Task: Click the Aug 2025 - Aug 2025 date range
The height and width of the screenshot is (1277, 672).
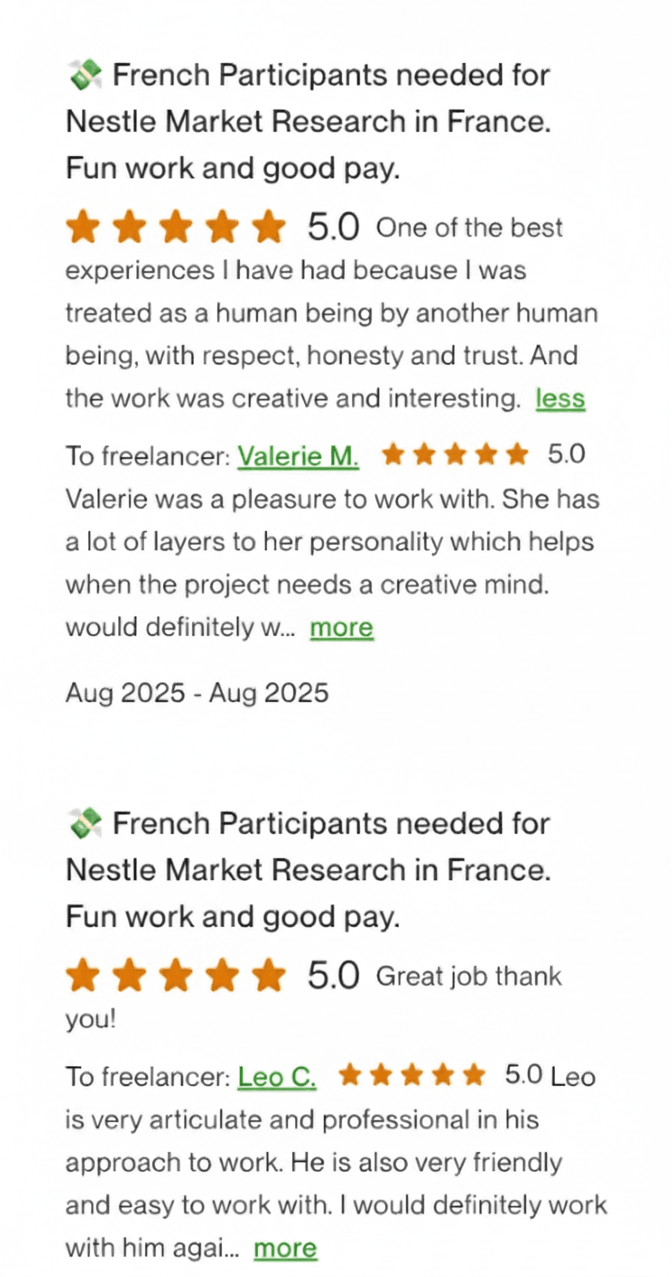Action: pyautogui.click(x=196, y=692)
